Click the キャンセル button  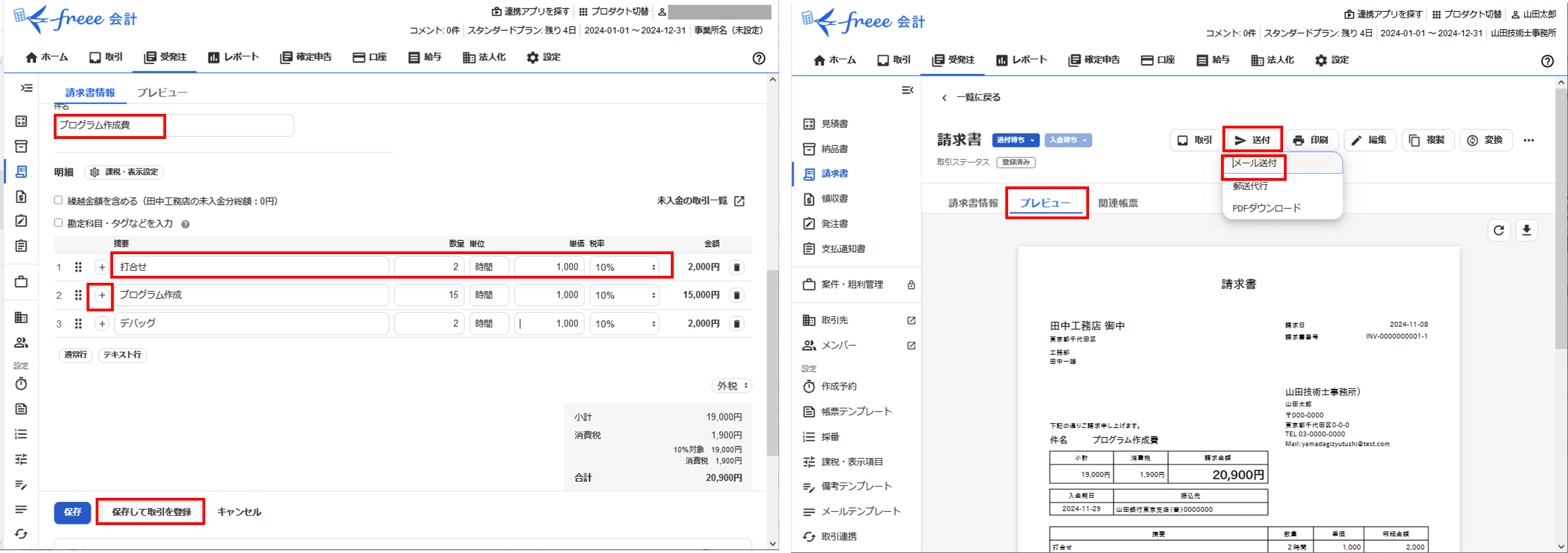pos(239,512)
